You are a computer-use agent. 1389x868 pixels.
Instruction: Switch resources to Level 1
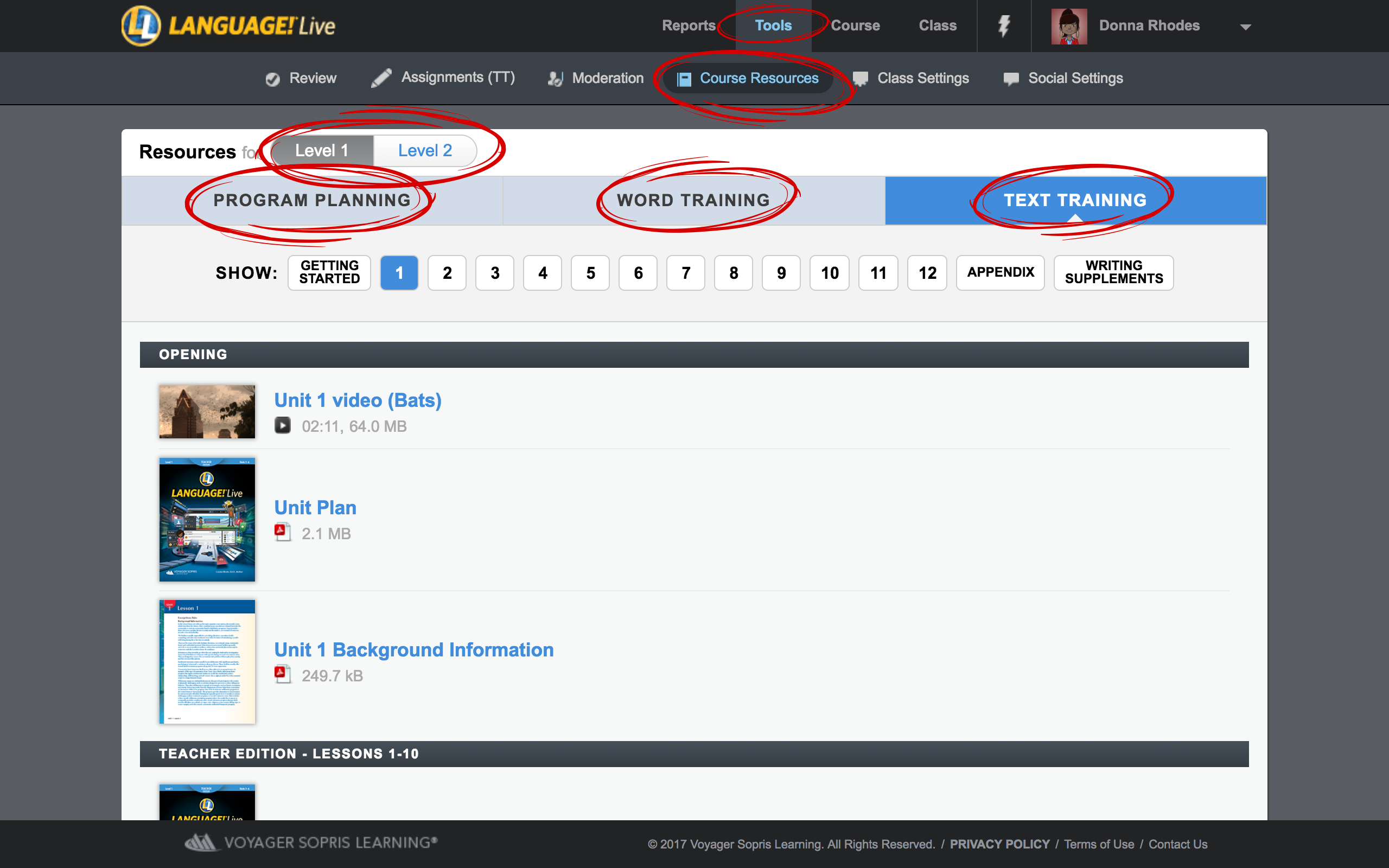coord(322,150)
